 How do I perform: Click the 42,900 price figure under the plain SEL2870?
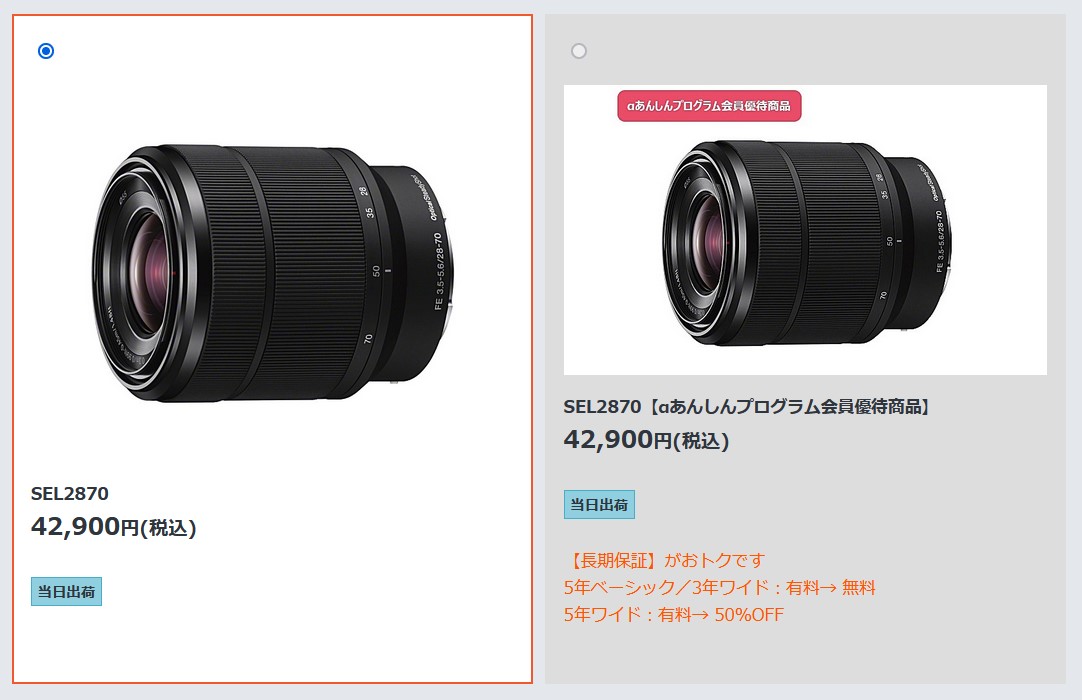point(75,527)
